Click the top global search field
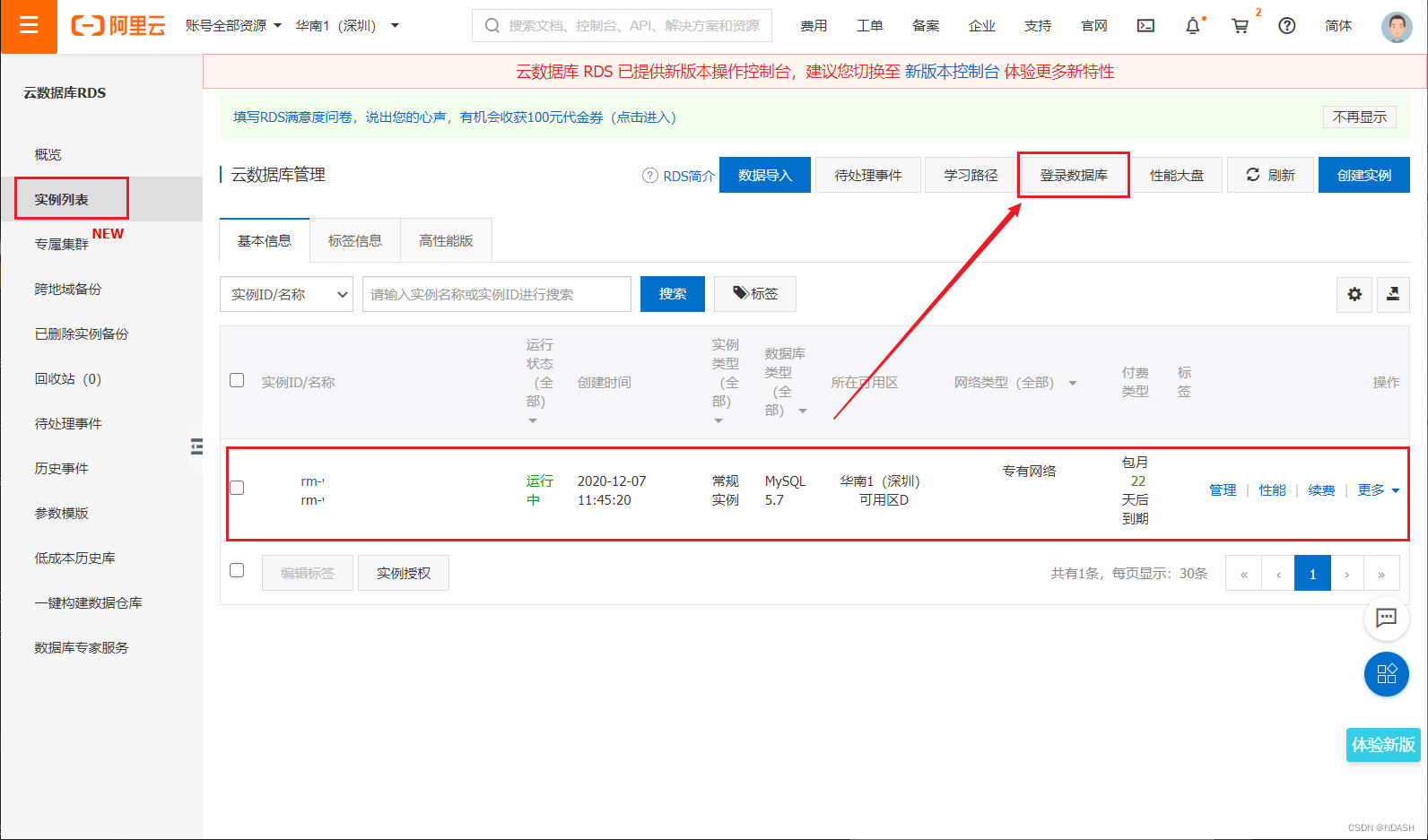 tap(622, 26)
